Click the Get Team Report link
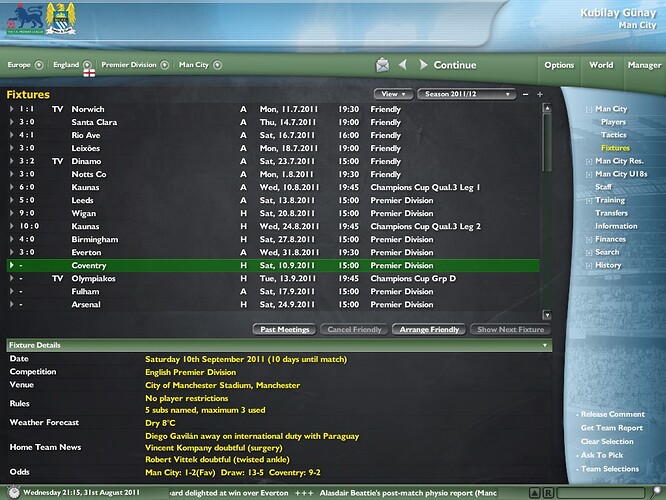Screen dimensions: 666x500 tap(612, 428)
